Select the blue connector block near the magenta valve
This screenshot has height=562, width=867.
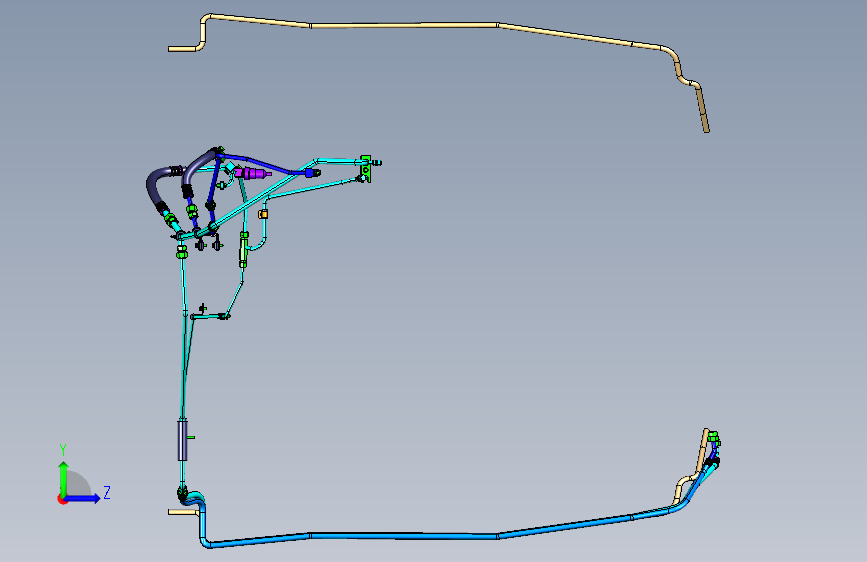tap(311, 173)
